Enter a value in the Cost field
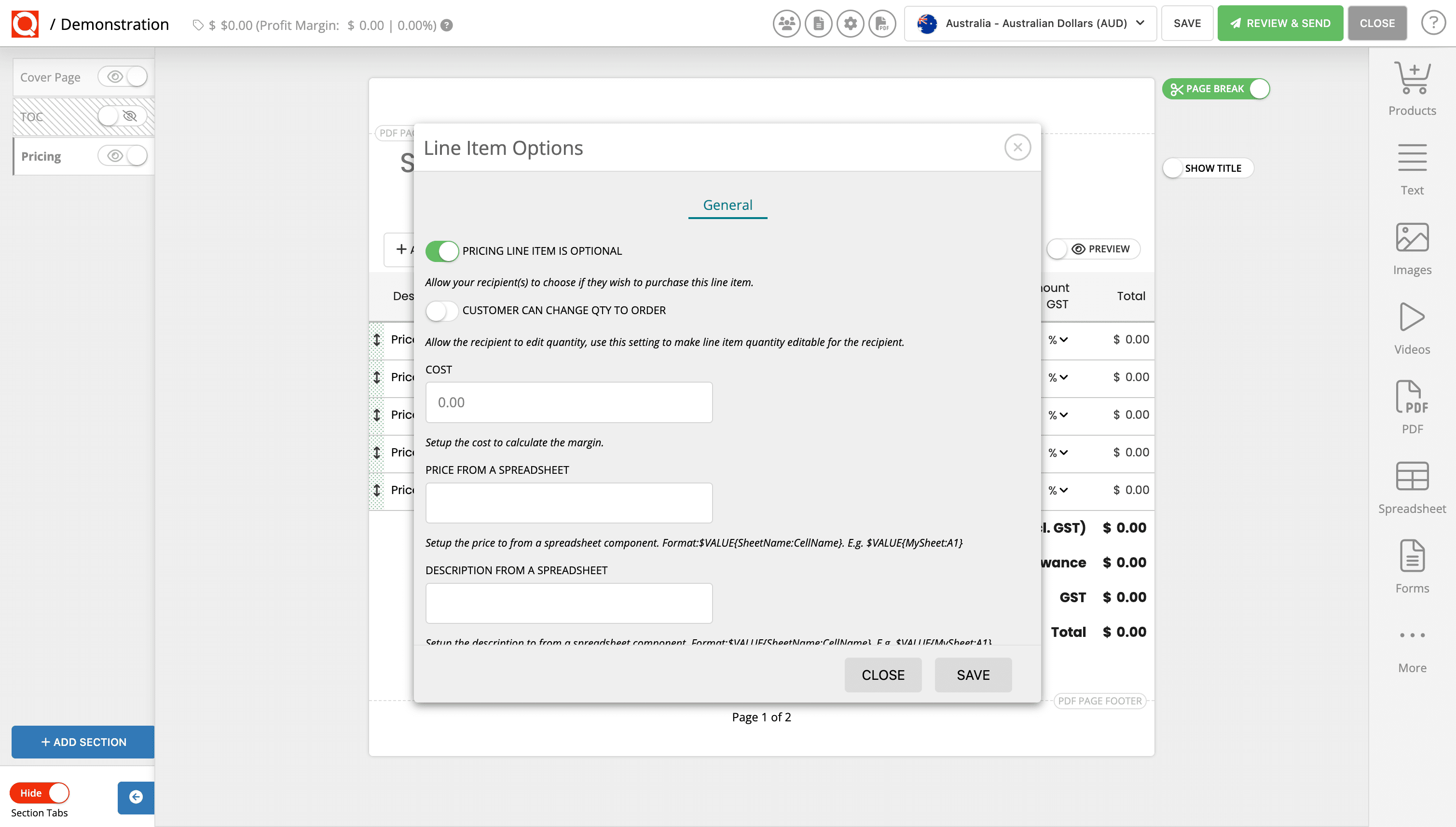 568,402
